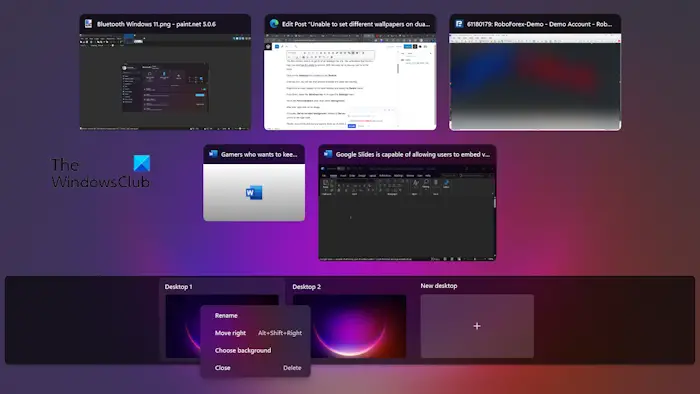
Task: Click the Desktop 1 label
Action: [179, 286]
